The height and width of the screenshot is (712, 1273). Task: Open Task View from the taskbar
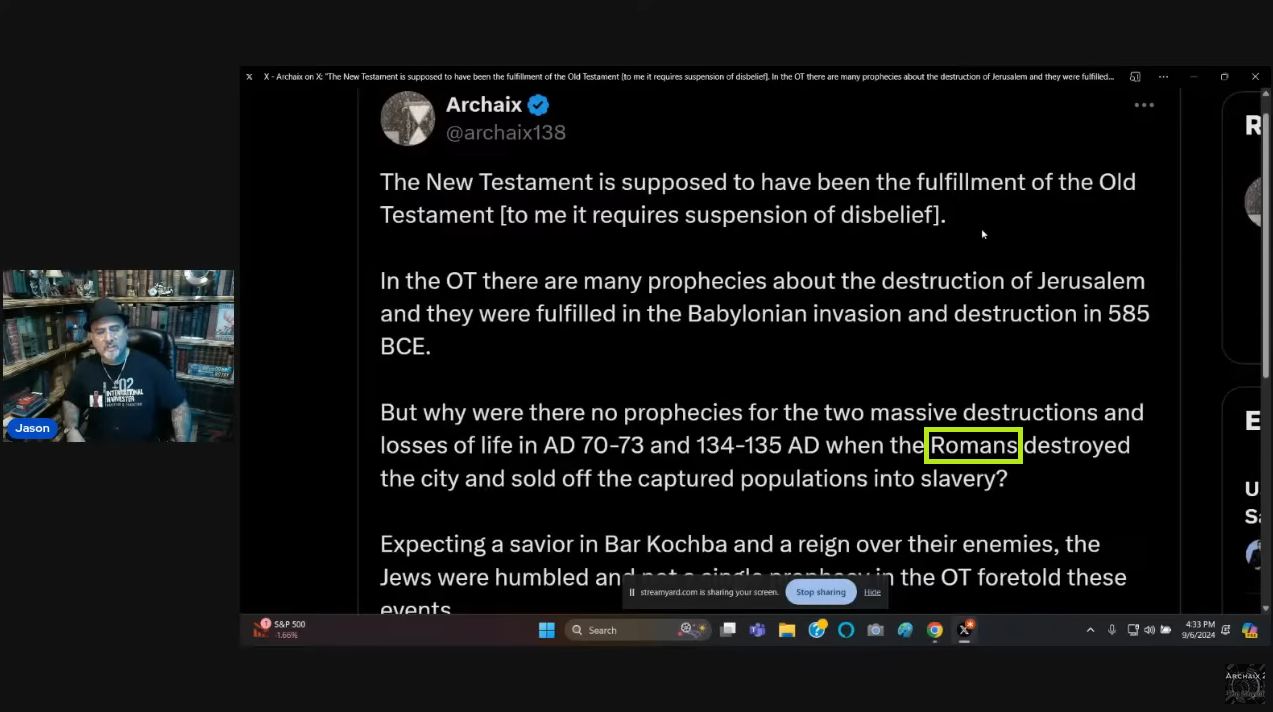tap(729, 630)
